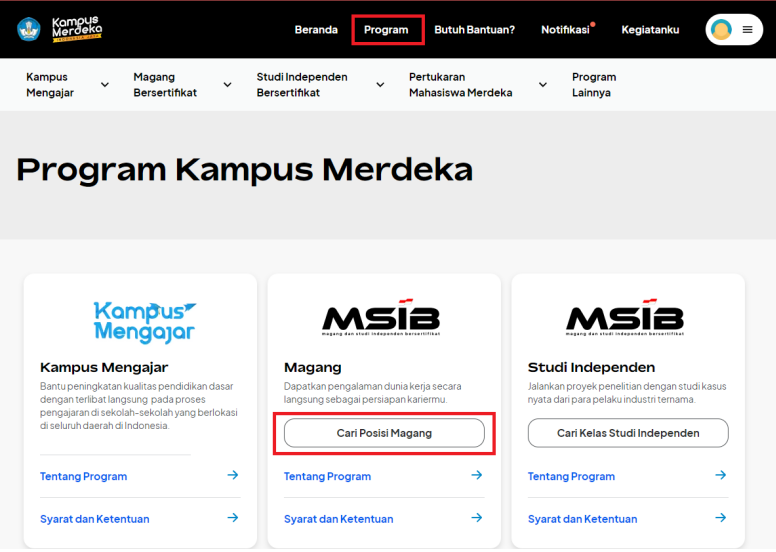Open Syarat dan Ketentuan link under Kampus Mengajar

(x=95, y=519)
